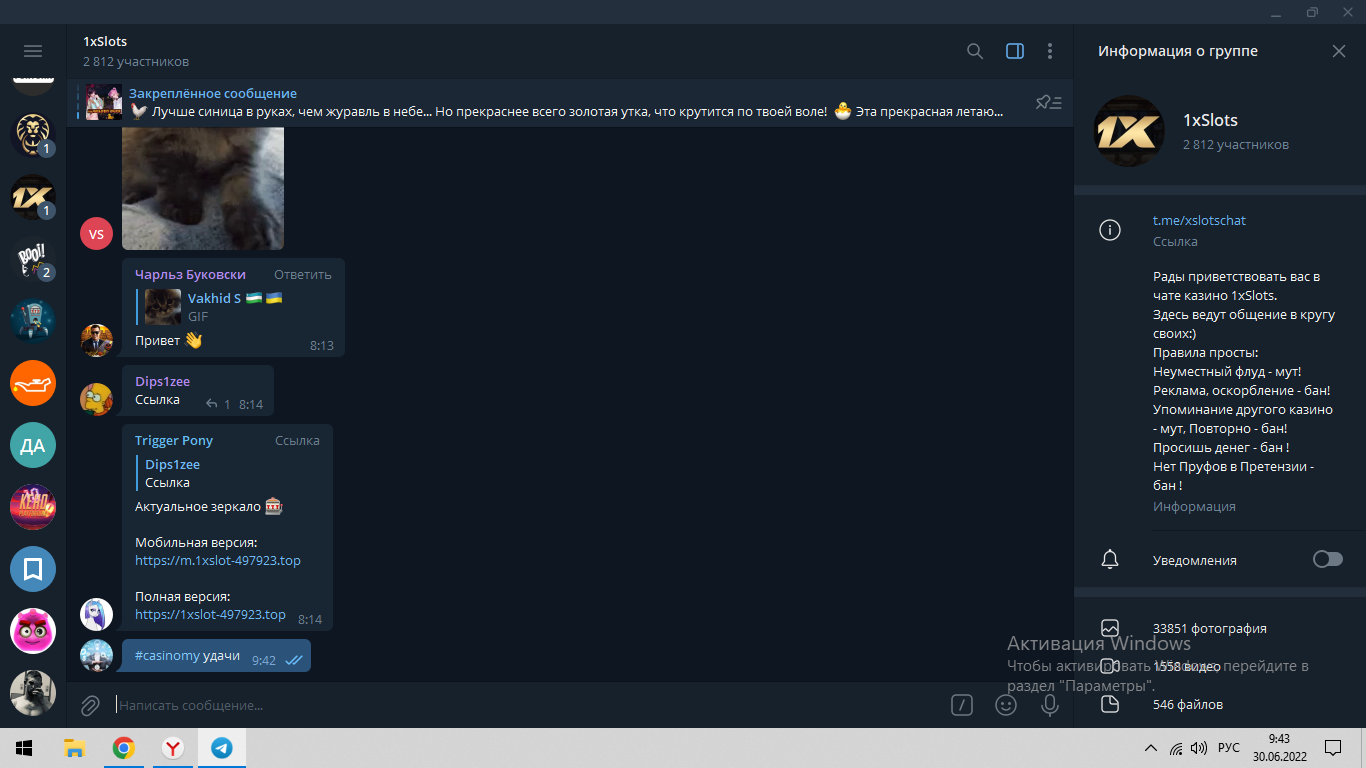Open the mobile version mirror link
Image resolution: width=1366 pixels, height=768 pixels.
(218, 560)
